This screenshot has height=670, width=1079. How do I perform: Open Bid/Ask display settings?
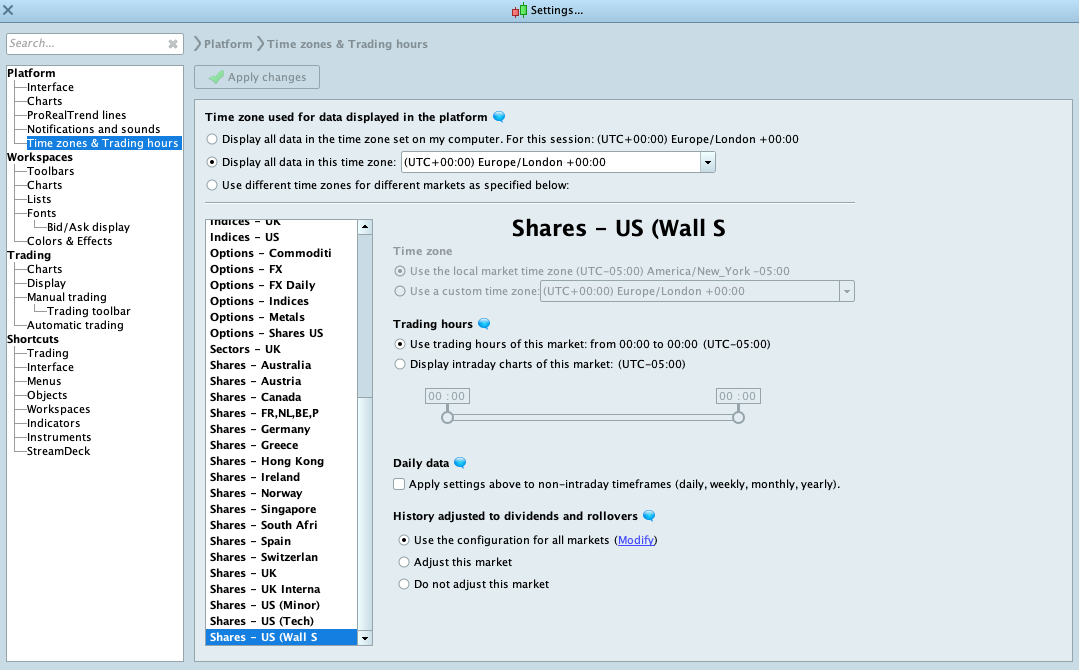point(88,227)
